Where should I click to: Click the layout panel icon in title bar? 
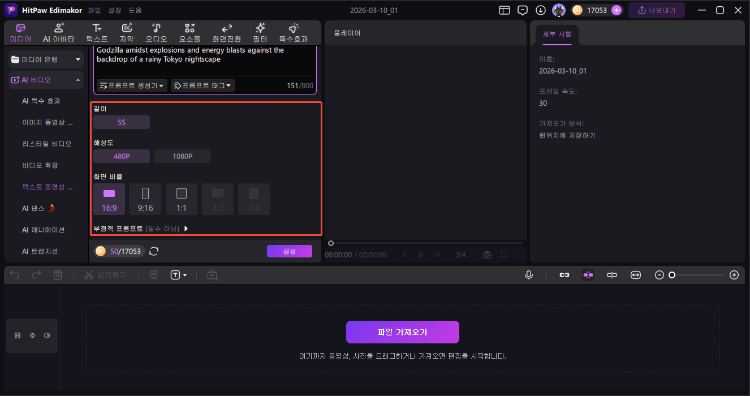tap(504, 10)
